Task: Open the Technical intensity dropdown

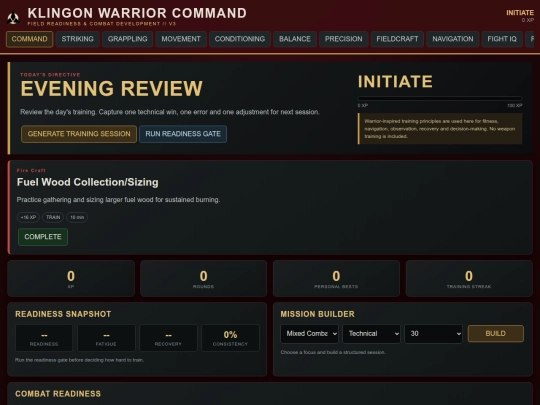Action: click(371, 334)
